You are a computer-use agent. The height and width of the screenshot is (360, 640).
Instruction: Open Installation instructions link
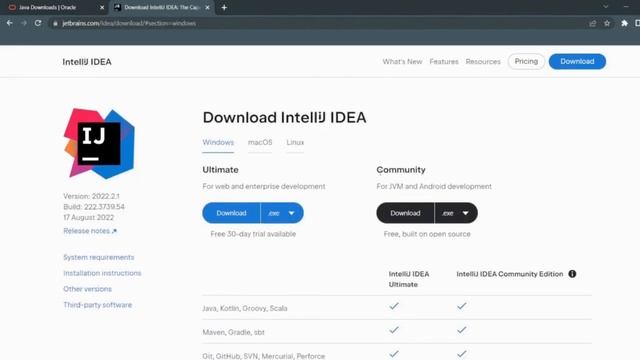pyautogui.click(x=102, y=273)
